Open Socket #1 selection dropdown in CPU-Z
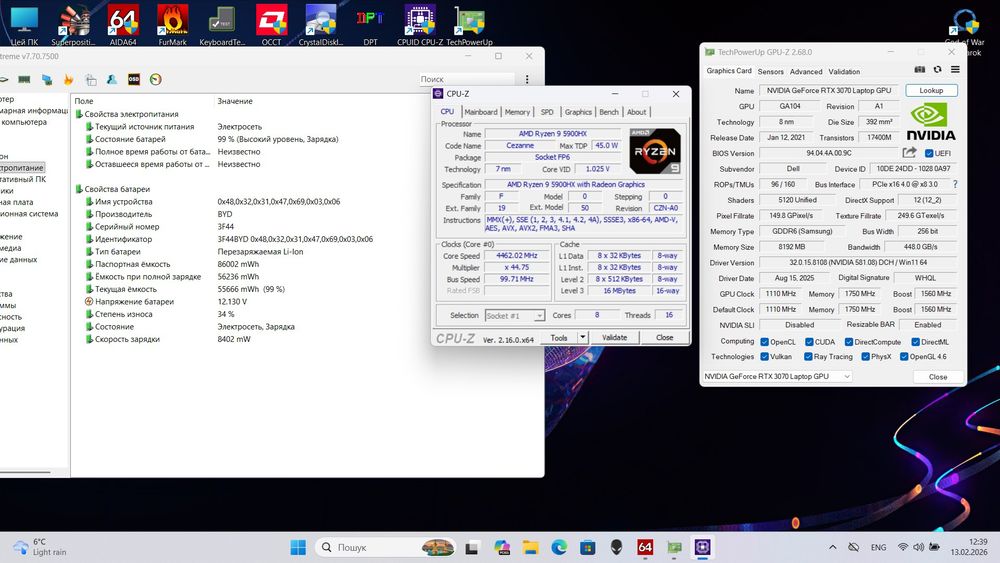The height and width of the screenshot is (563, 1000). (515, 316)
